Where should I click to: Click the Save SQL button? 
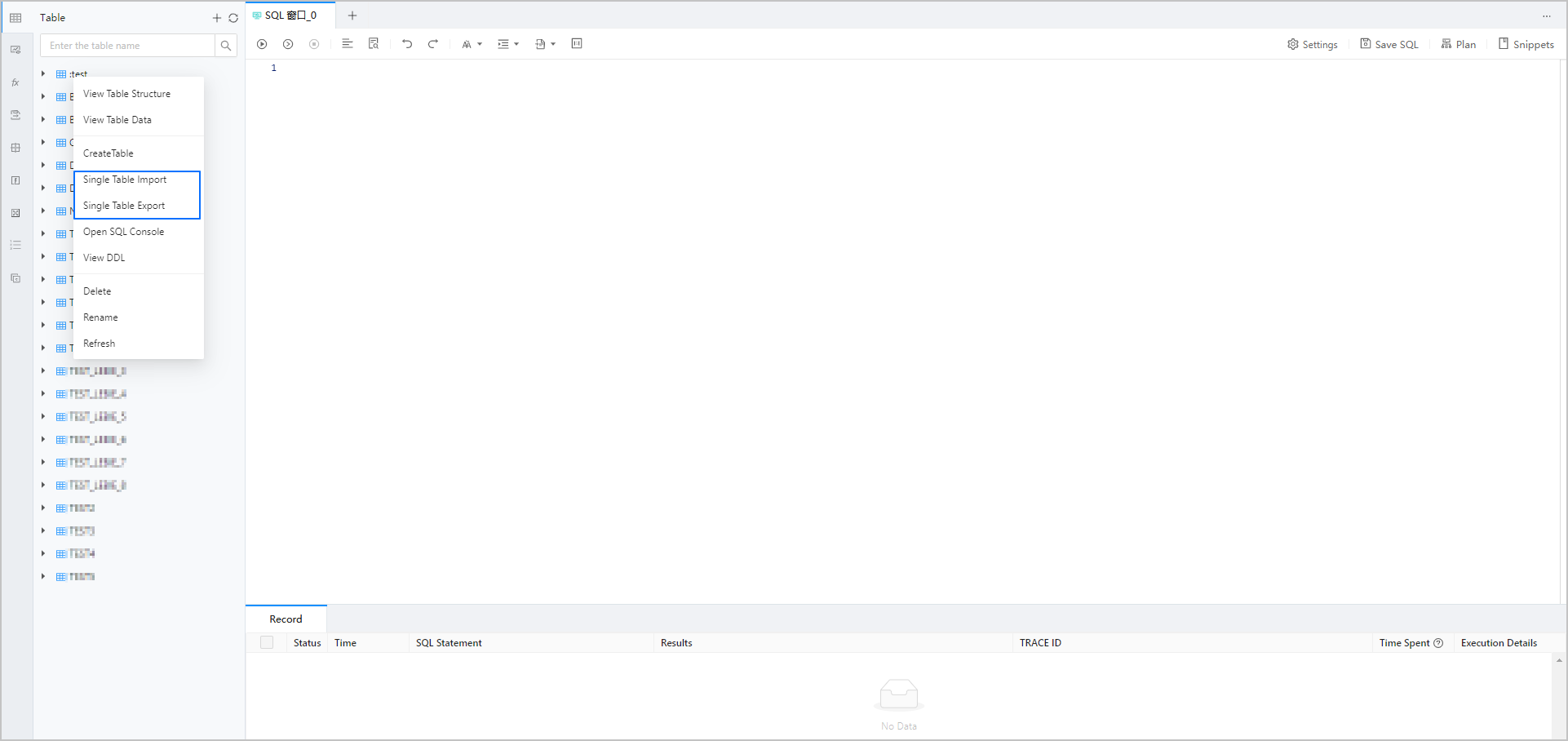1389,45
